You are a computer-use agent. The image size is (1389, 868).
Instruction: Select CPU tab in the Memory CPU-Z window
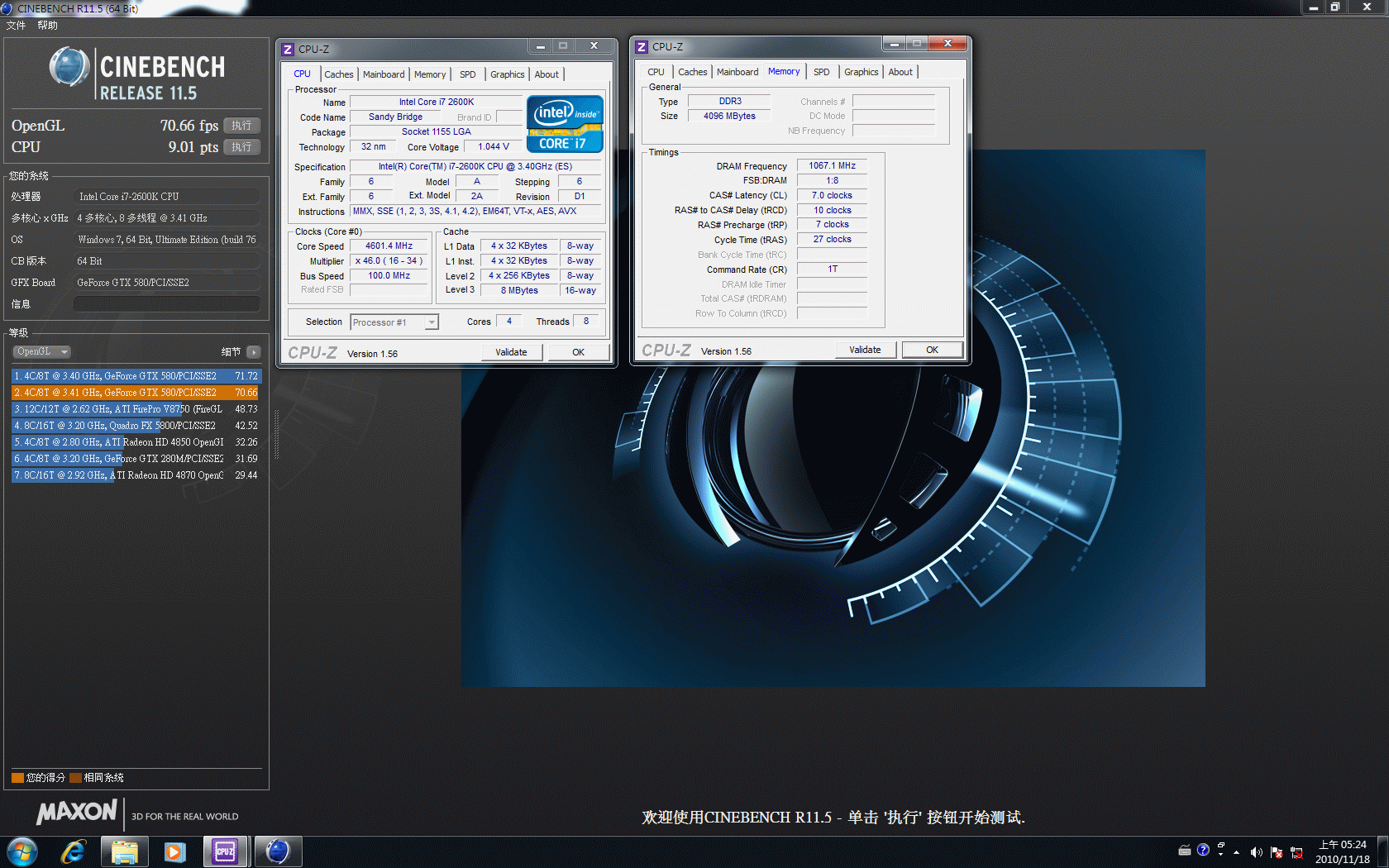click(656, 72)
